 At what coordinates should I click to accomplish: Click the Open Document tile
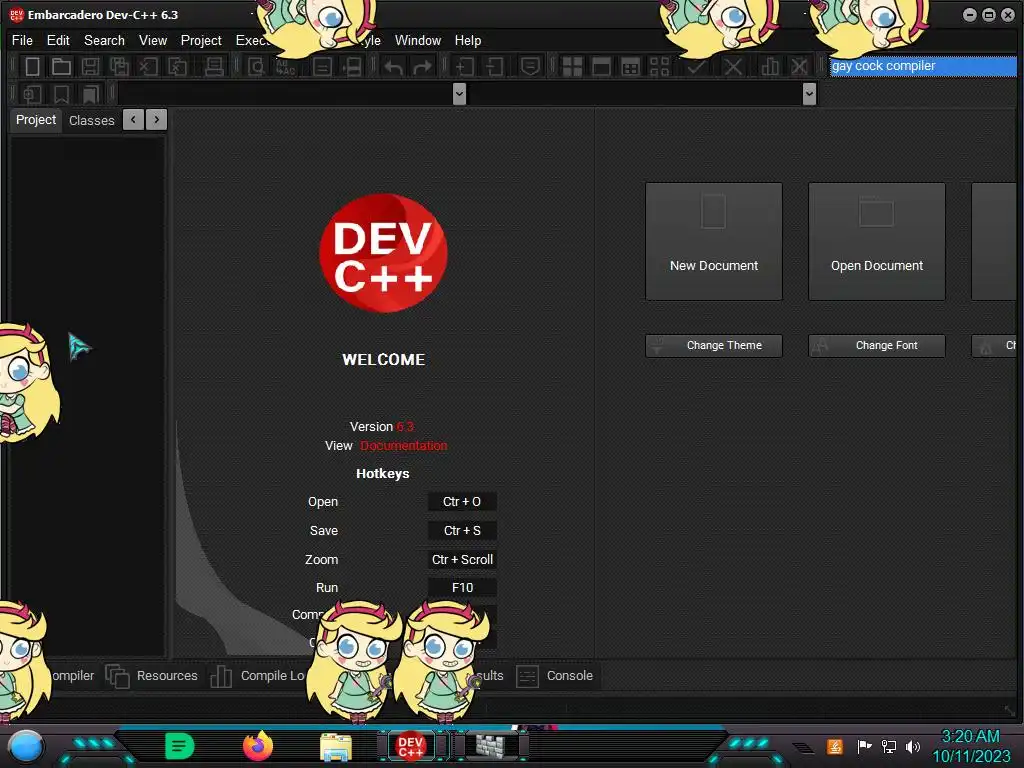pyautogui.click(x=877, y=242)
